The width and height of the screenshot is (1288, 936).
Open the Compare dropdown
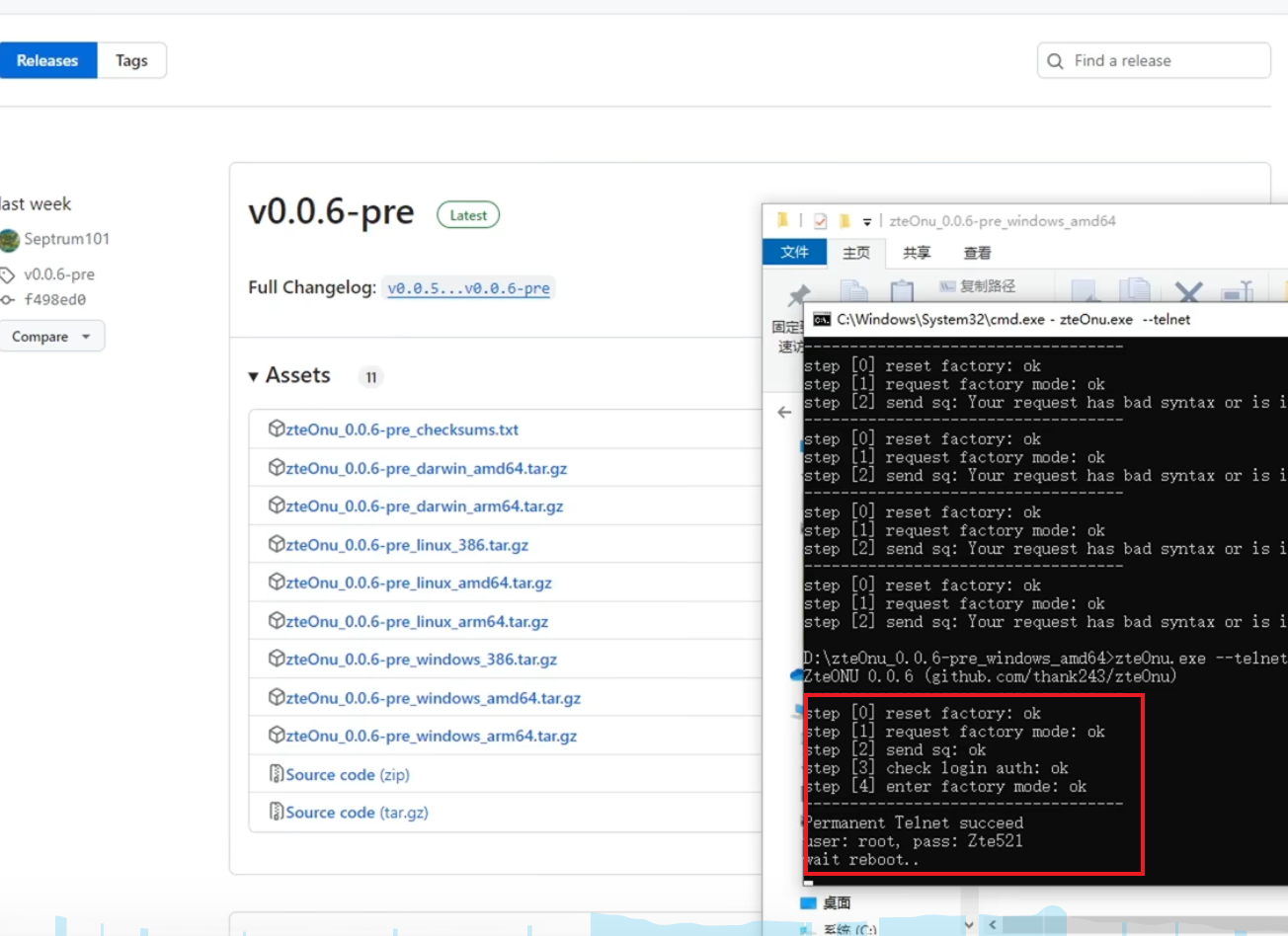coord(51,337)
